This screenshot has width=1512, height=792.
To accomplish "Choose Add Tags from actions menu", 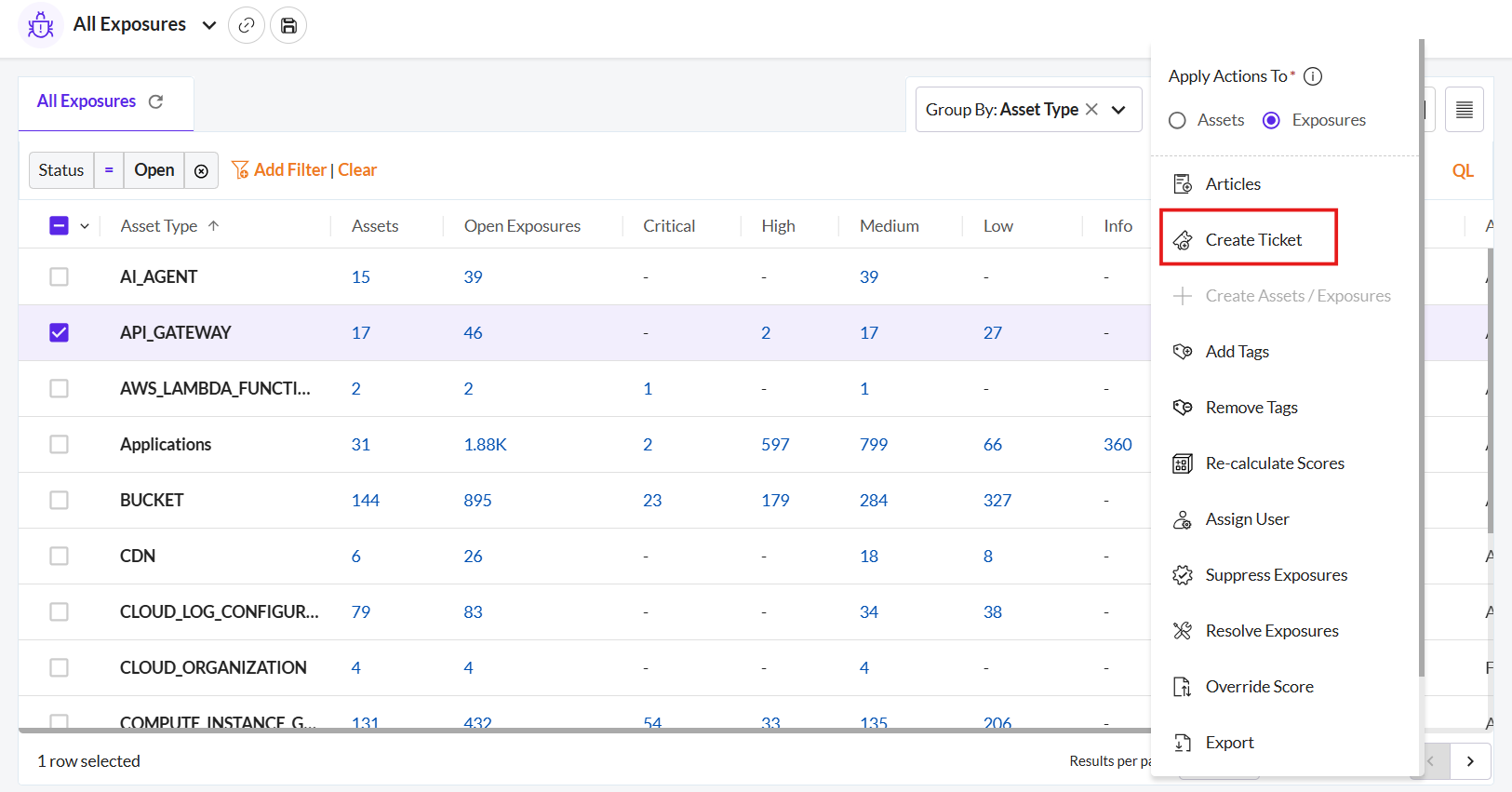I will click(x=1237, y=352).
